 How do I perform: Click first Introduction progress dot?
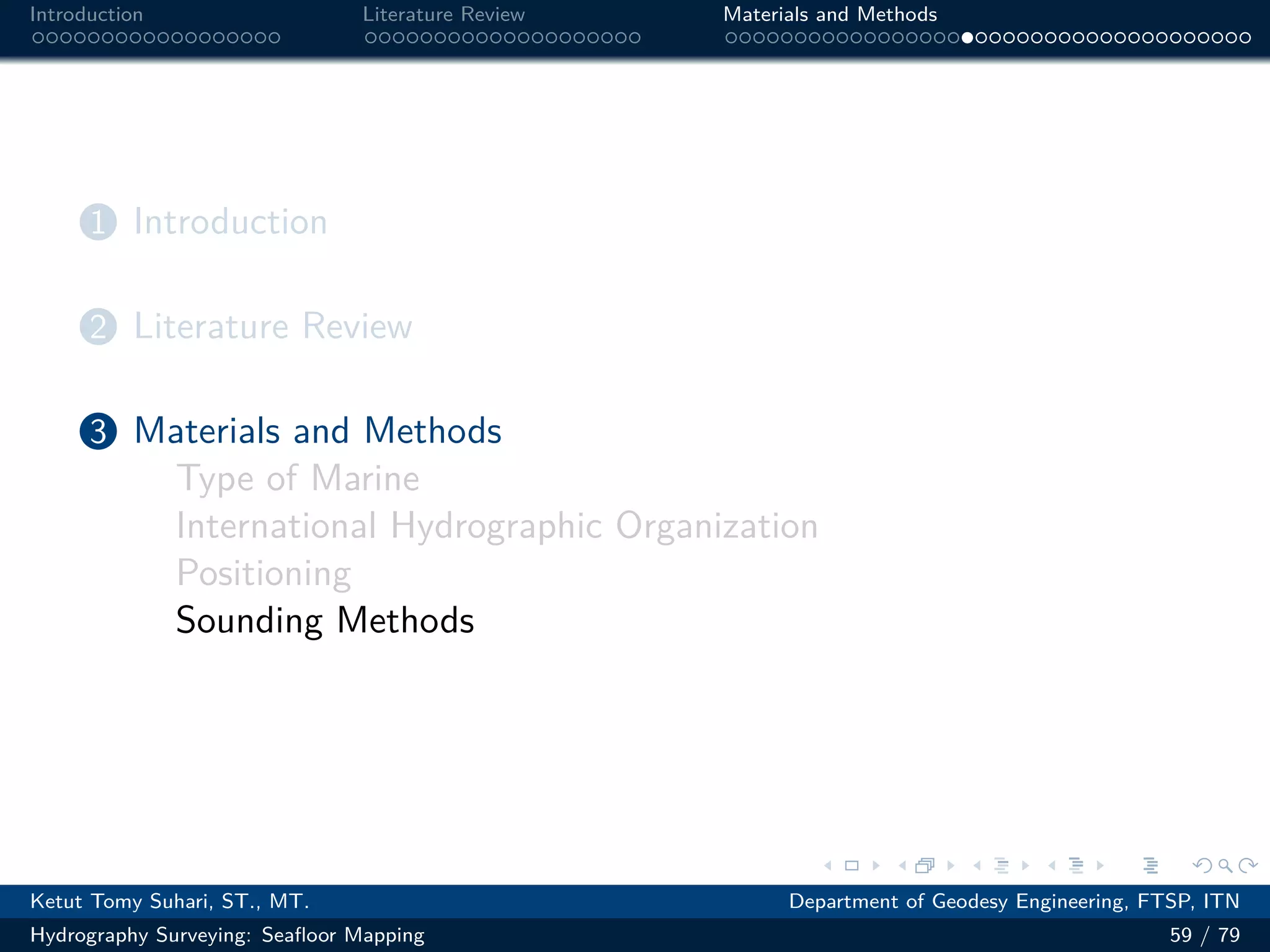[x=38, y=38]
